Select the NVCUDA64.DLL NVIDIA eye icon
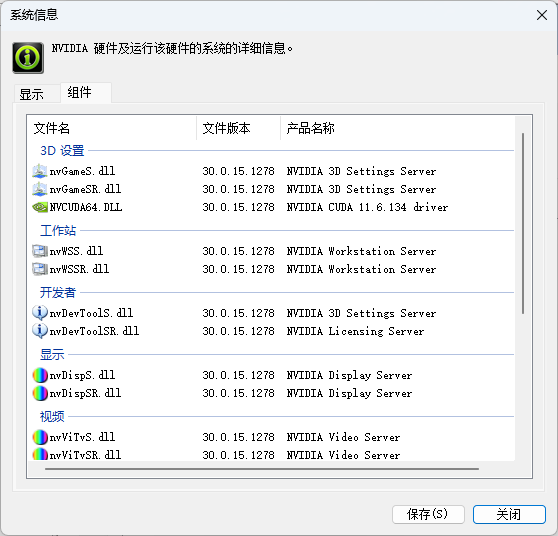 pyautogui.click(x=40, y=207)
